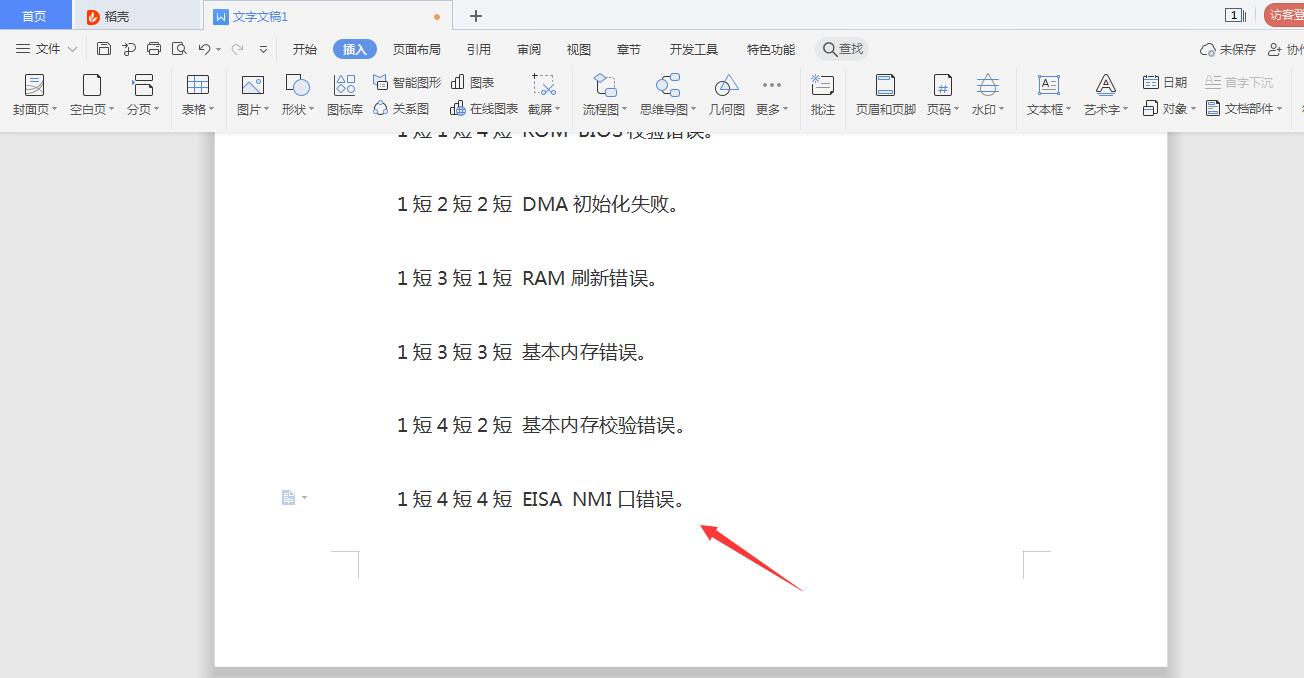The width and height of the screenshot is (1304, 678).
Task: Select the 流程图 flowchart tool
Action: pos(605,95)
